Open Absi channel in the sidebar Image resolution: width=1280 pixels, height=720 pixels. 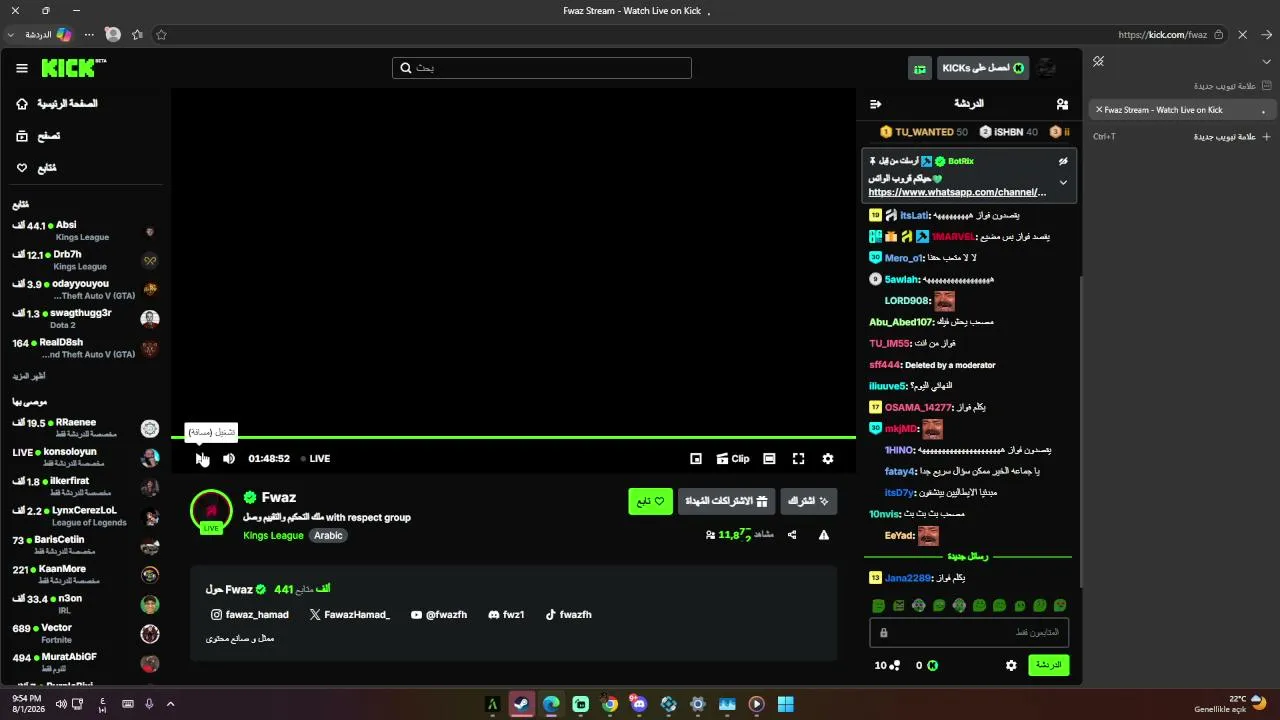86,231
